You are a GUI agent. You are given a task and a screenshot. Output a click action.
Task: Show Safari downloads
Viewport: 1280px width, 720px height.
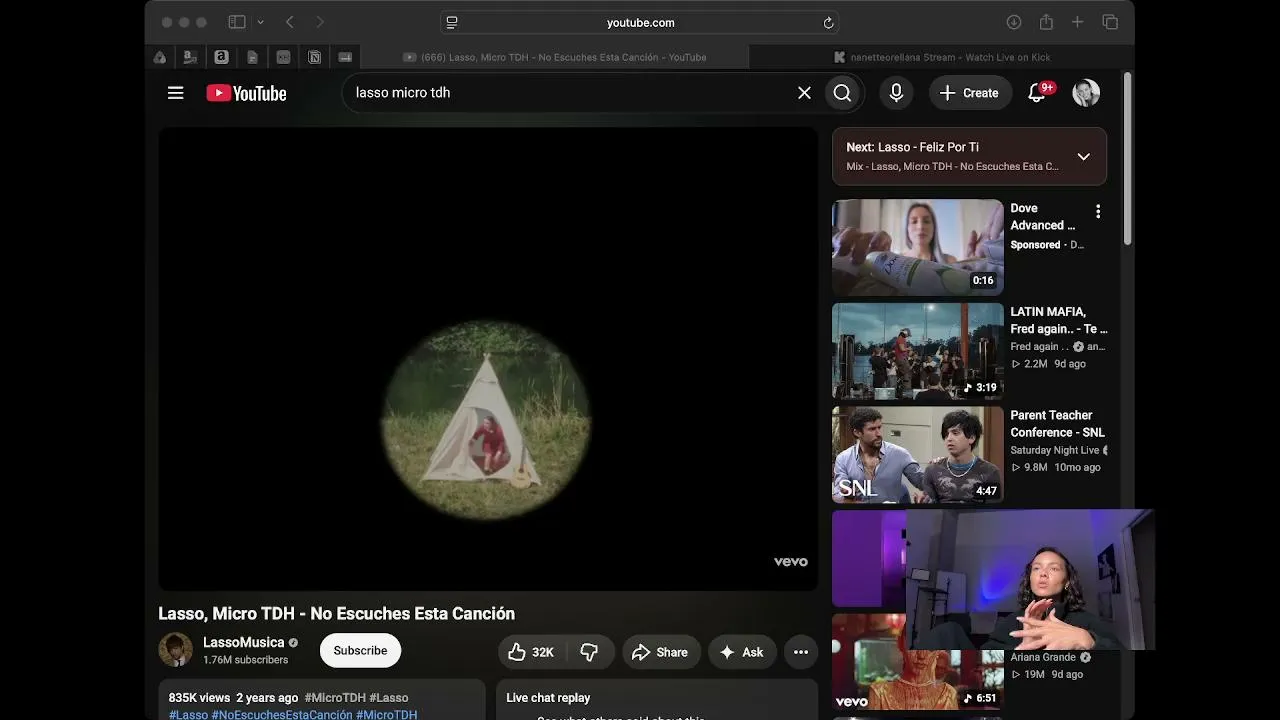[1013, 22]
